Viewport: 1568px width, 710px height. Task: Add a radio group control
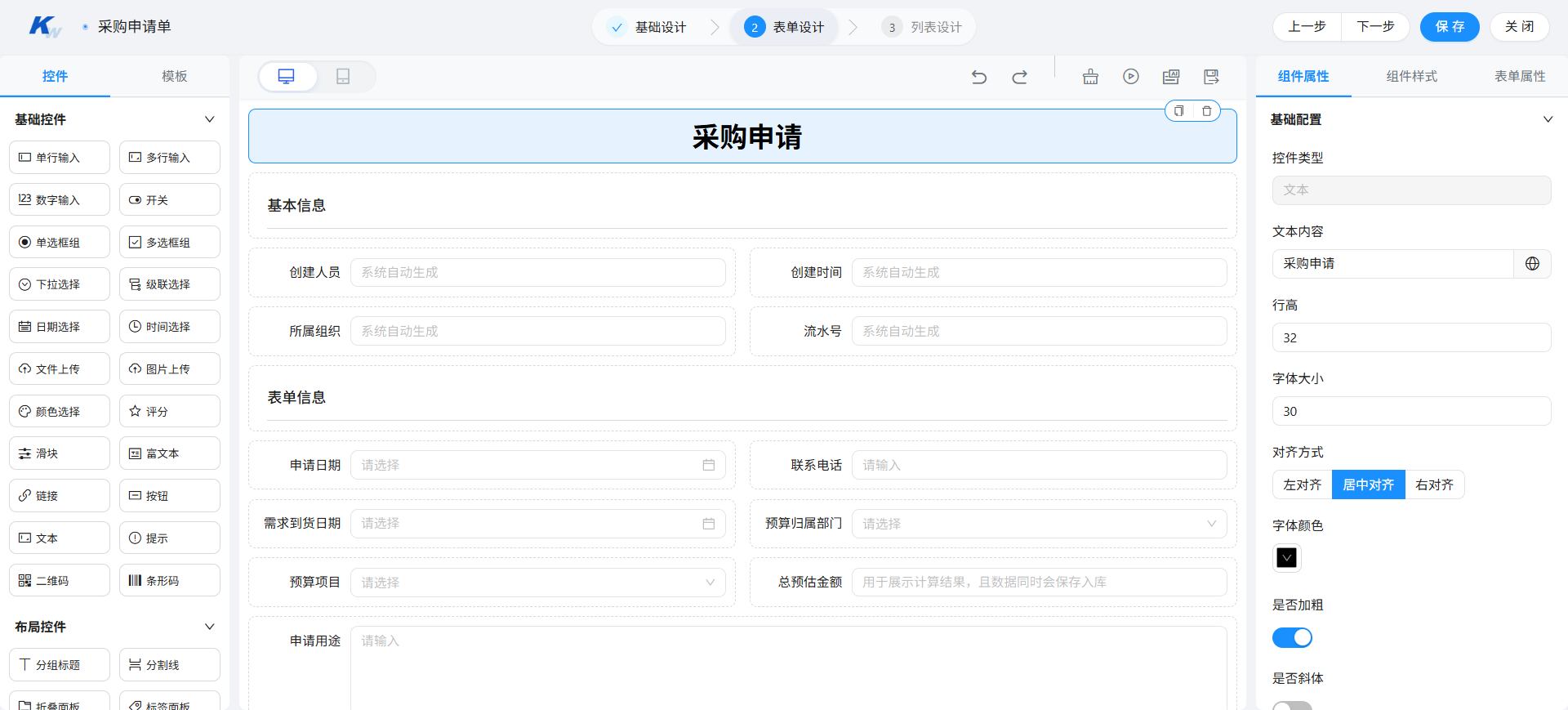[x=60, y=242]
